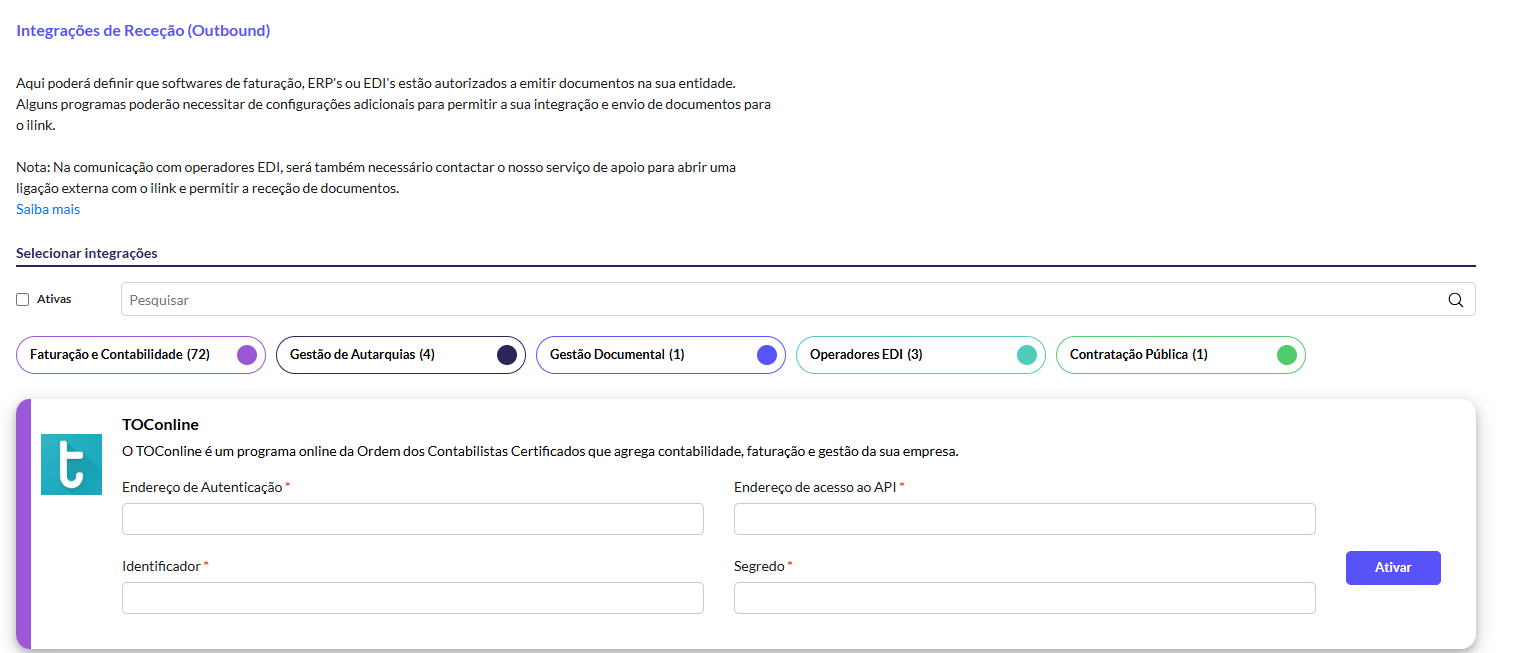Click the dark circle on Gestão de Autarquias chip
Screen dimensions: 1524x653
tap(506, 354)
